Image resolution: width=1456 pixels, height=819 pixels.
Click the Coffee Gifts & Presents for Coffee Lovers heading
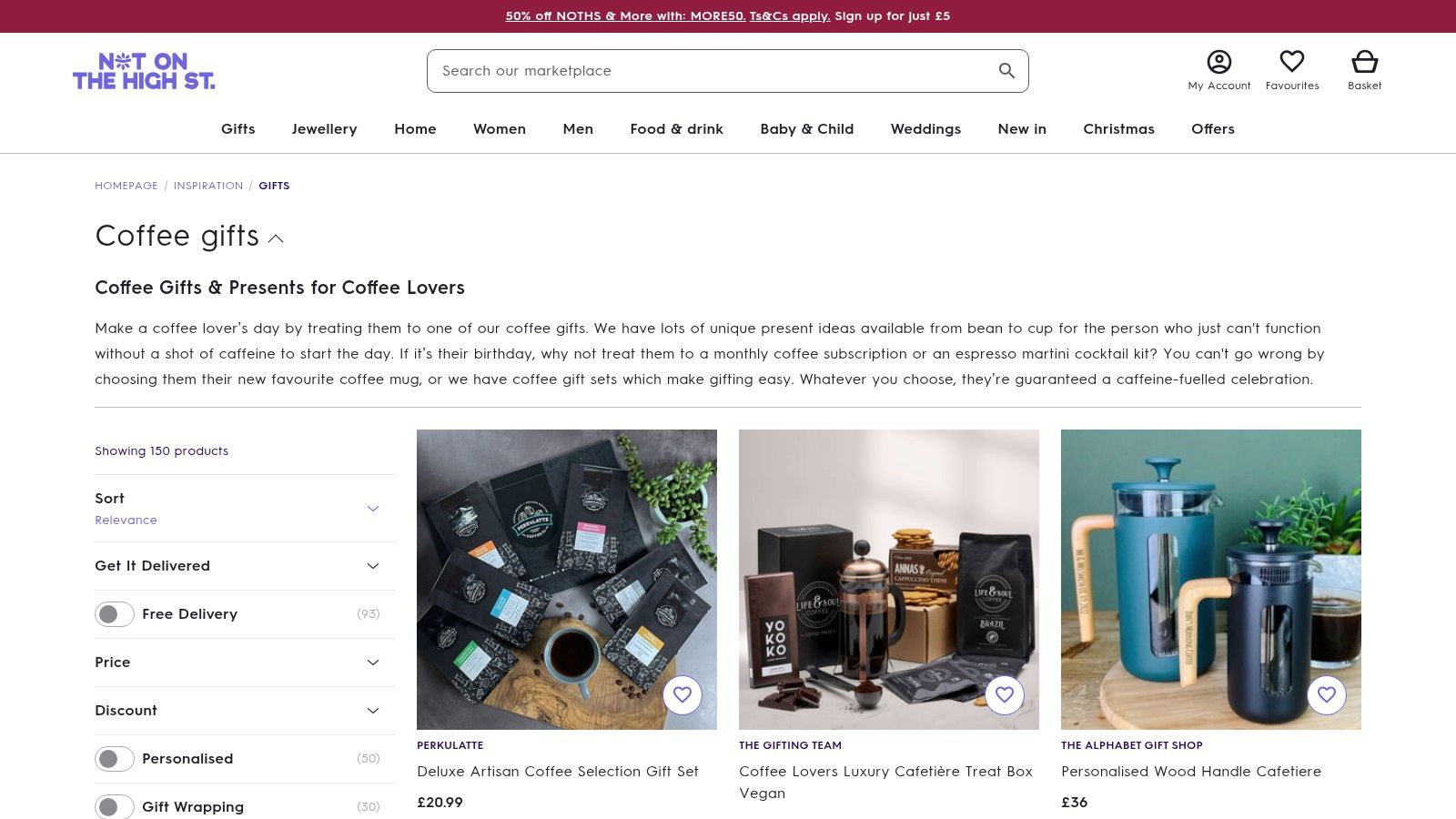click(279, 288)
